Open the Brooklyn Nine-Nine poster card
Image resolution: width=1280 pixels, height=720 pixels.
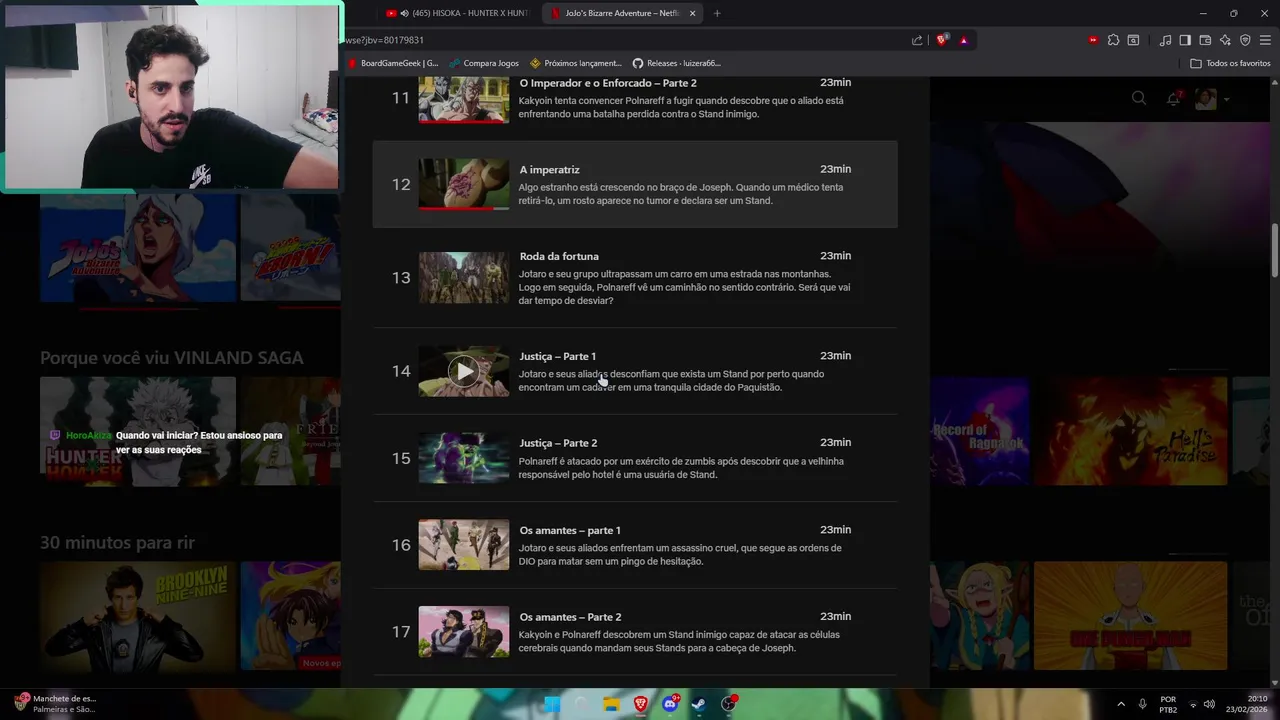(x=138, y=616)
